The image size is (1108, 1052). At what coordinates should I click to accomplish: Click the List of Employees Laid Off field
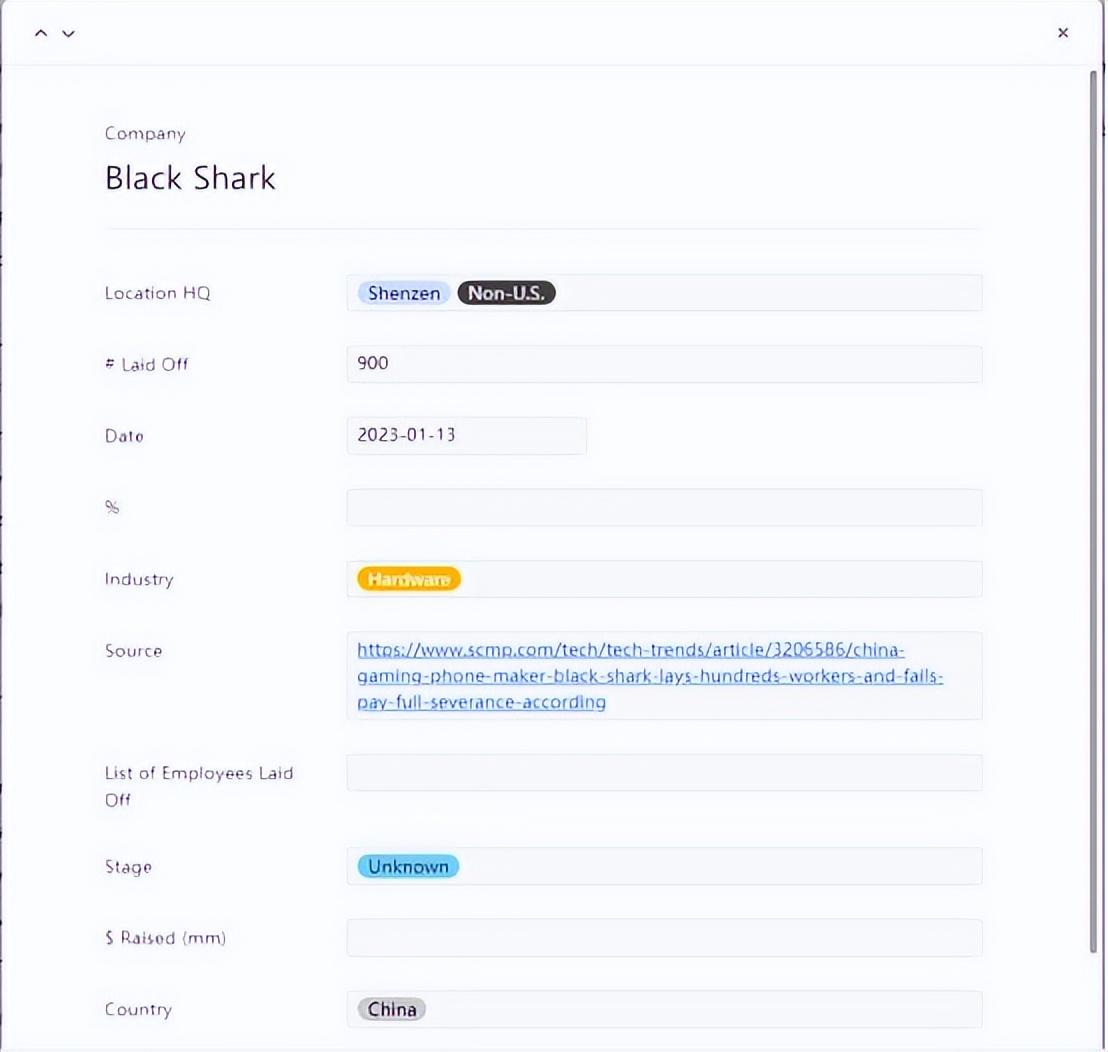[x=664, y=773]
